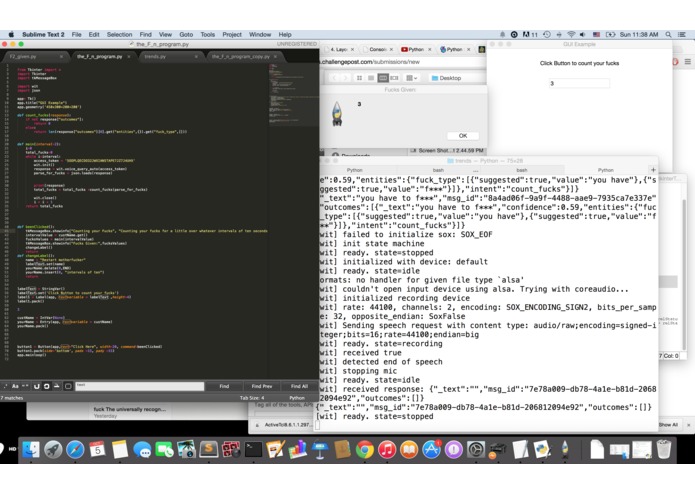Close the Console browser tab
This screenshot has width=695, height=494.
(391, 50)
